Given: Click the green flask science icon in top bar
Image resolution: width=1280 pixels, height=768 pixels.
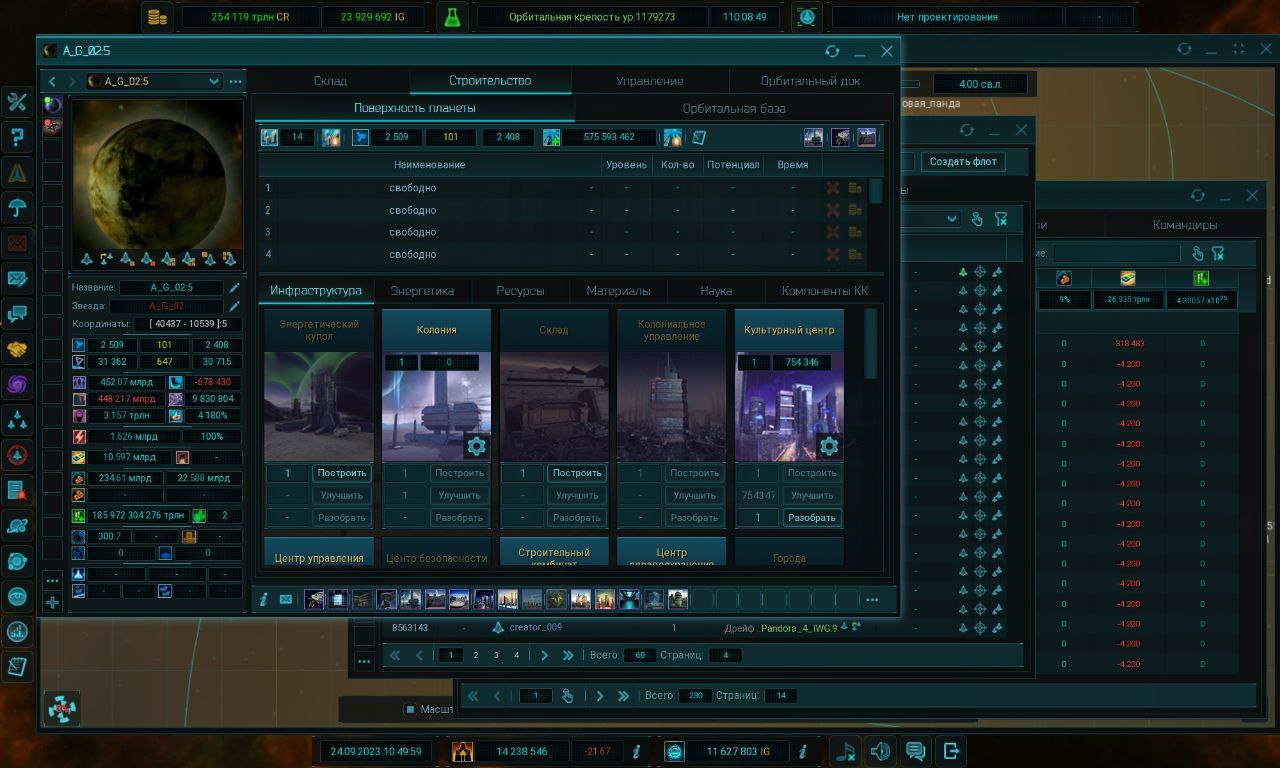Looking at the screenshot, I should (454, 17).
